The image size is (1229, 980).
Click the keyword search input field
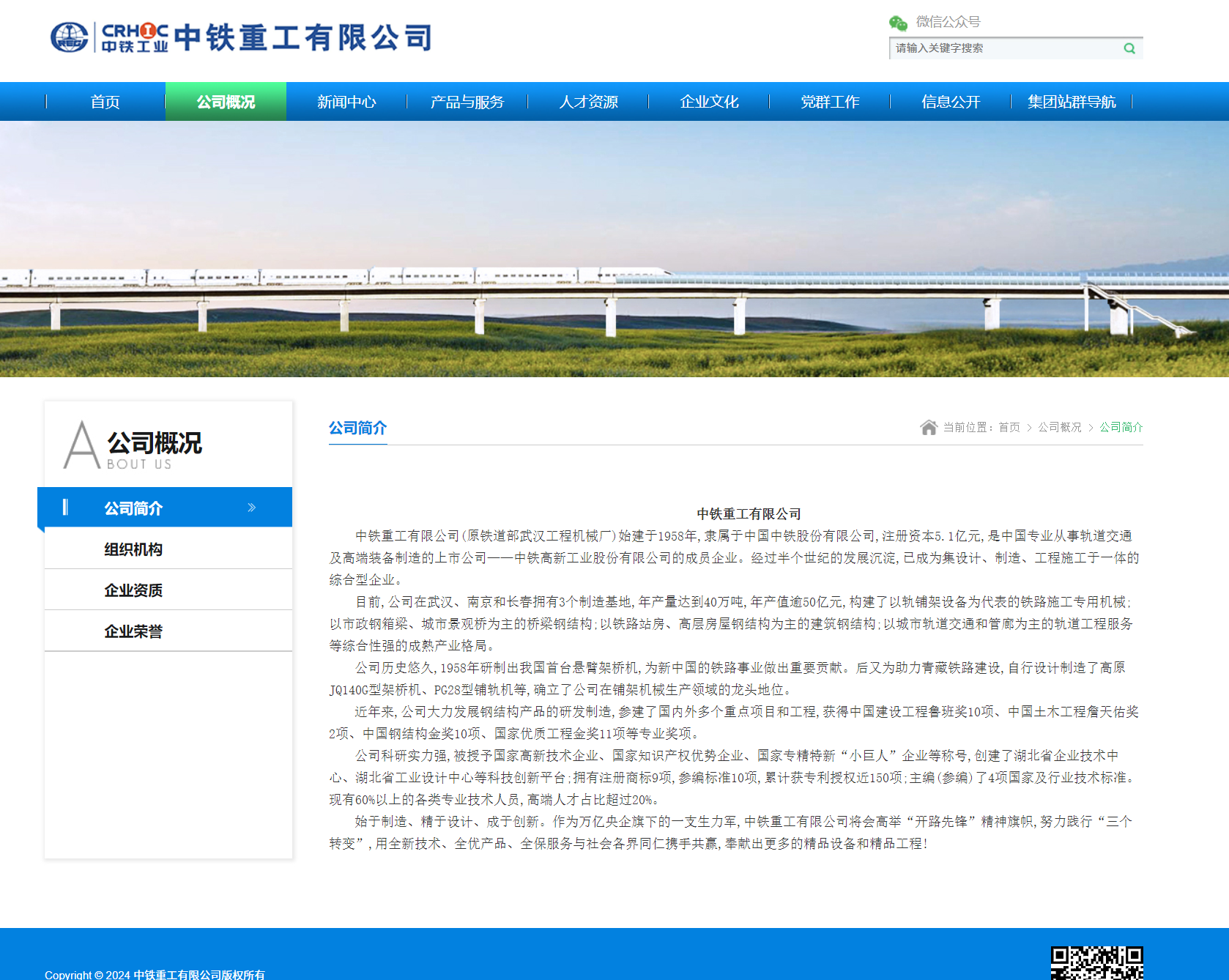pyautogui.click(x=1007, y=48)
